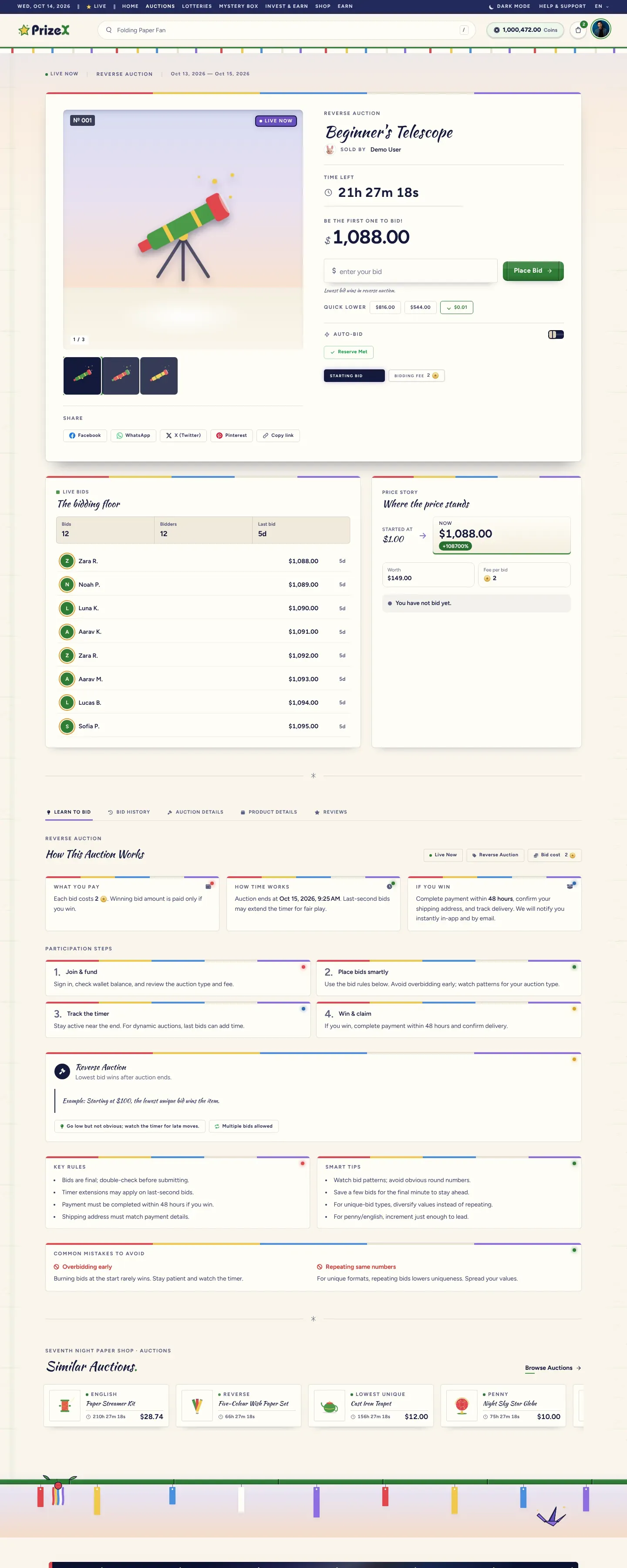Screen dimensions: 627x1568
Task: Share via WhatsApp button
Action: coord(133,435)
